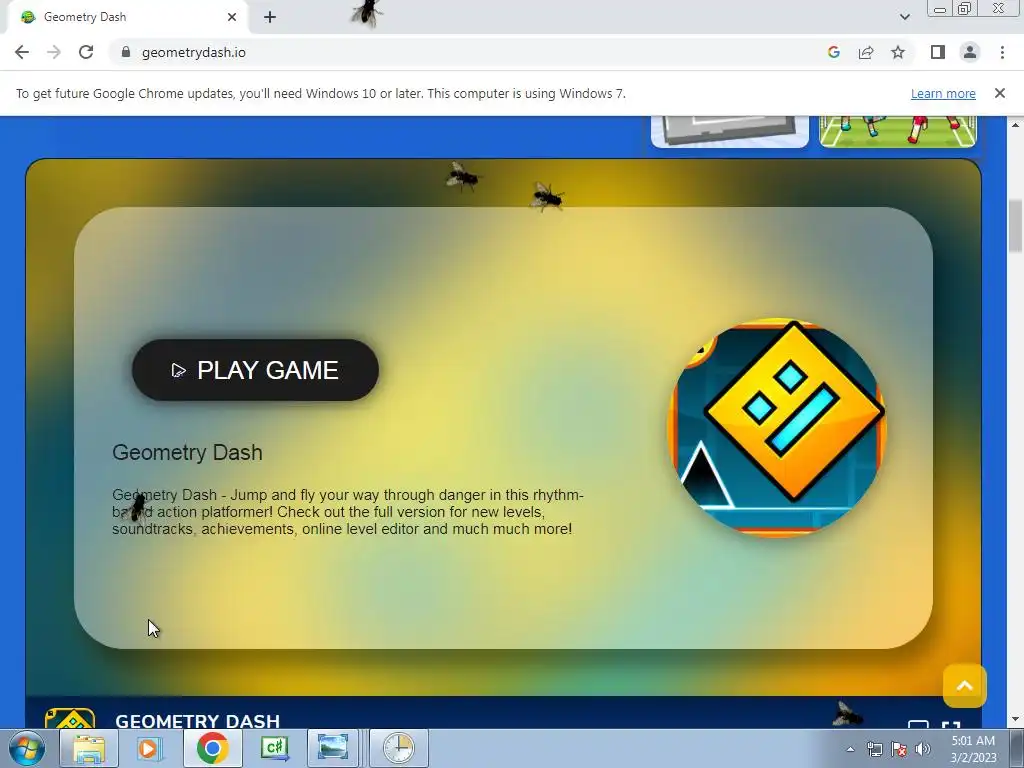Viewport: 1024px width, 768px height.
Task: Click the Chrome taskbar icon
Action: coord(212,748)
